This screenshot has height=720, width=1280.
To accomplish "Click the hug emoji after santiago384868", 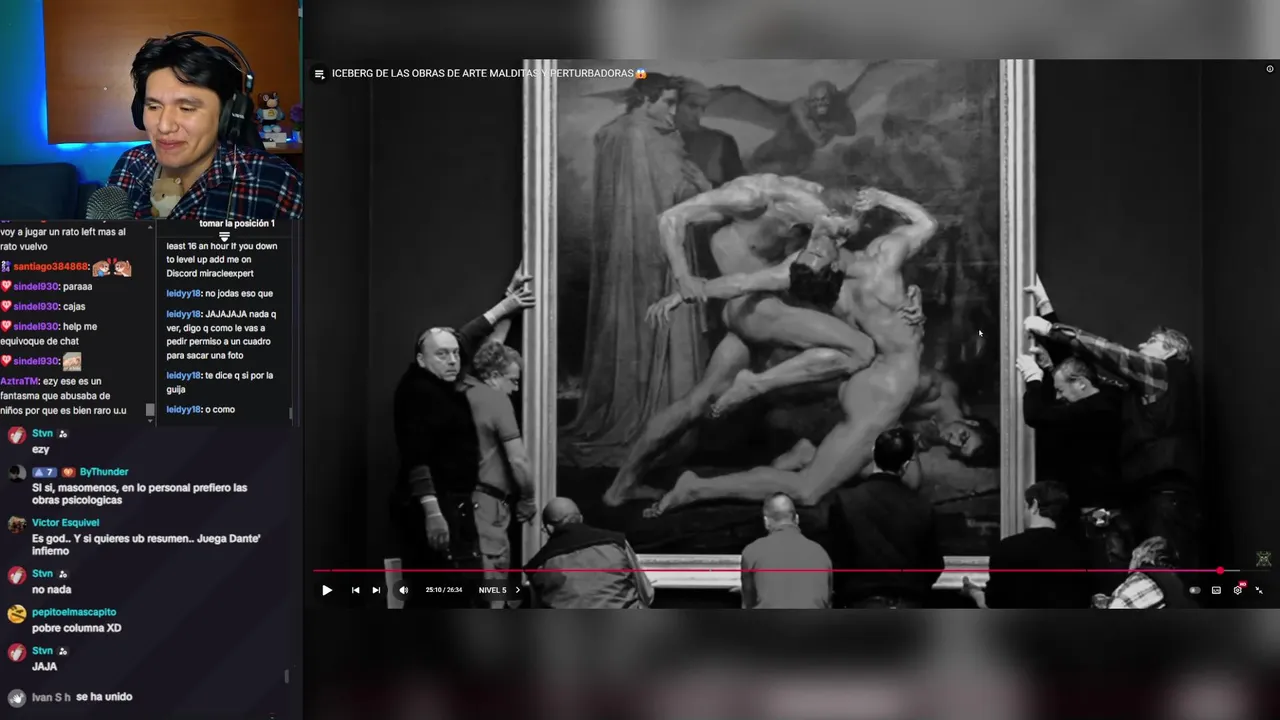I will click(112, 267).
